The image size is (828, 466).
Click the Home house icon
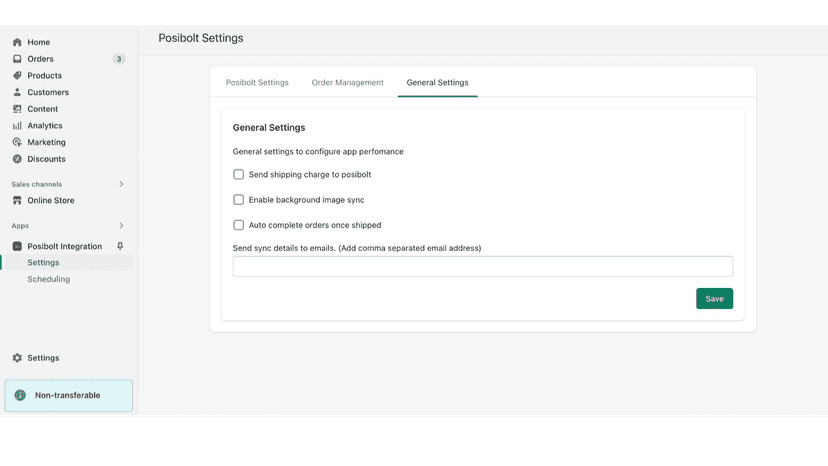(x=17, y=42)
